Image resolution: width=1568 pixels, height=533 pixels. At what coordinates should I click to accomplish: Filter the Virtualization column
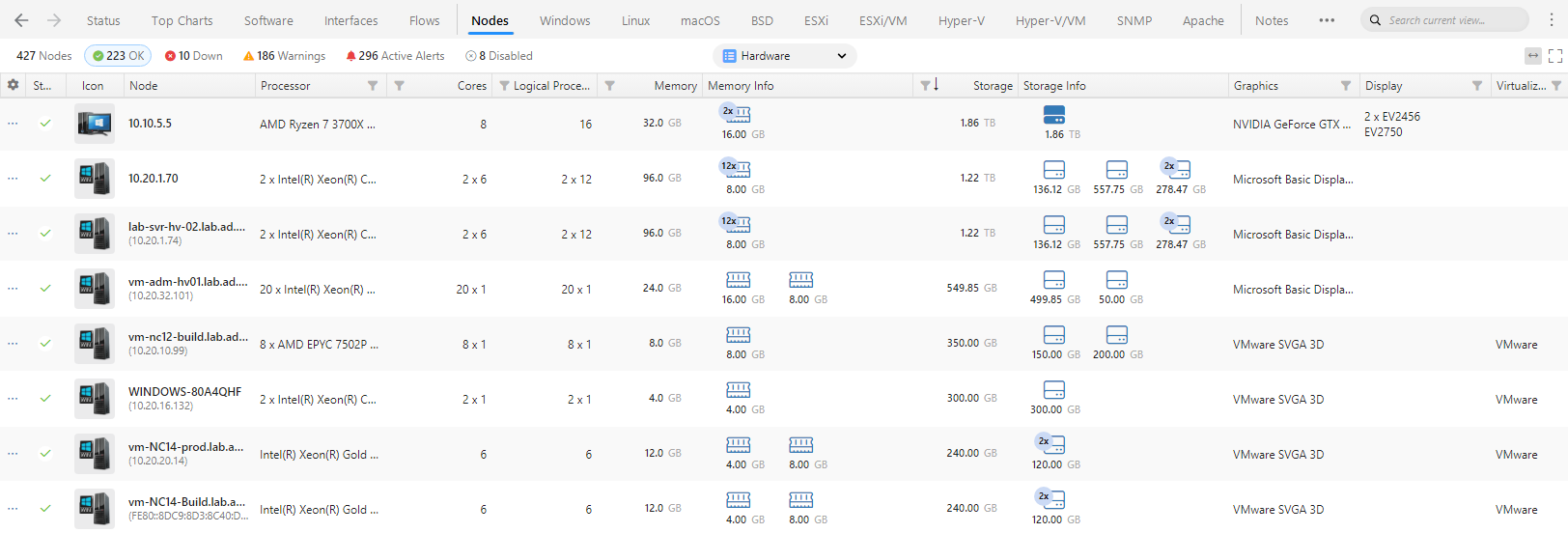1556,86
